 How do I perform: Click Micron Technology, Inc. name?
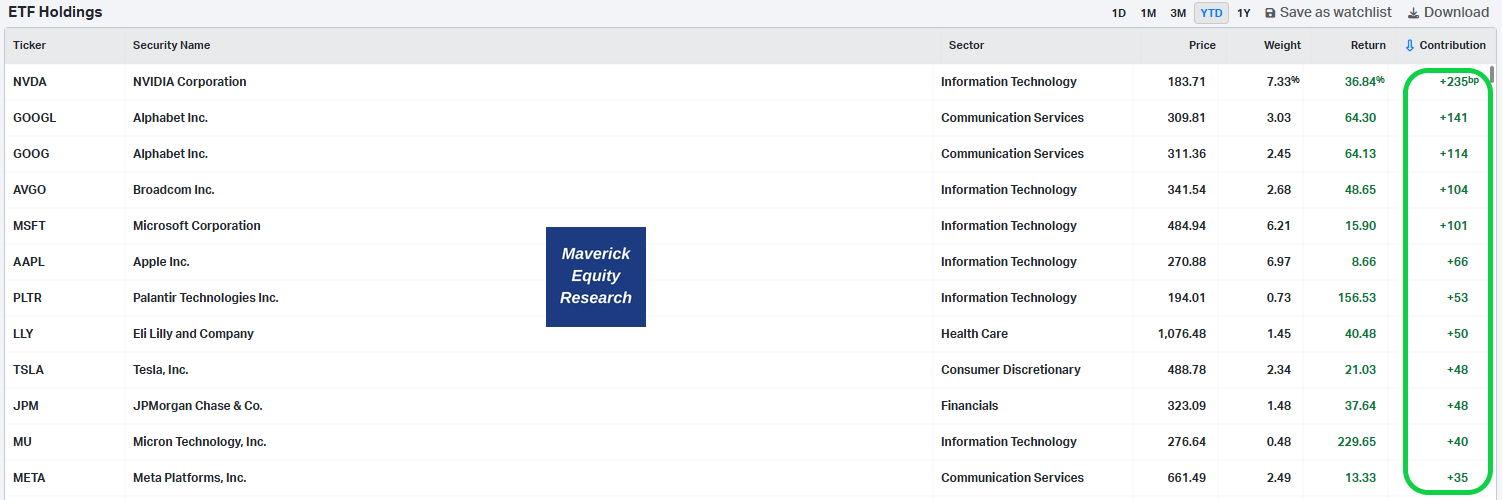pyautogui.click(x=200, y=442)
